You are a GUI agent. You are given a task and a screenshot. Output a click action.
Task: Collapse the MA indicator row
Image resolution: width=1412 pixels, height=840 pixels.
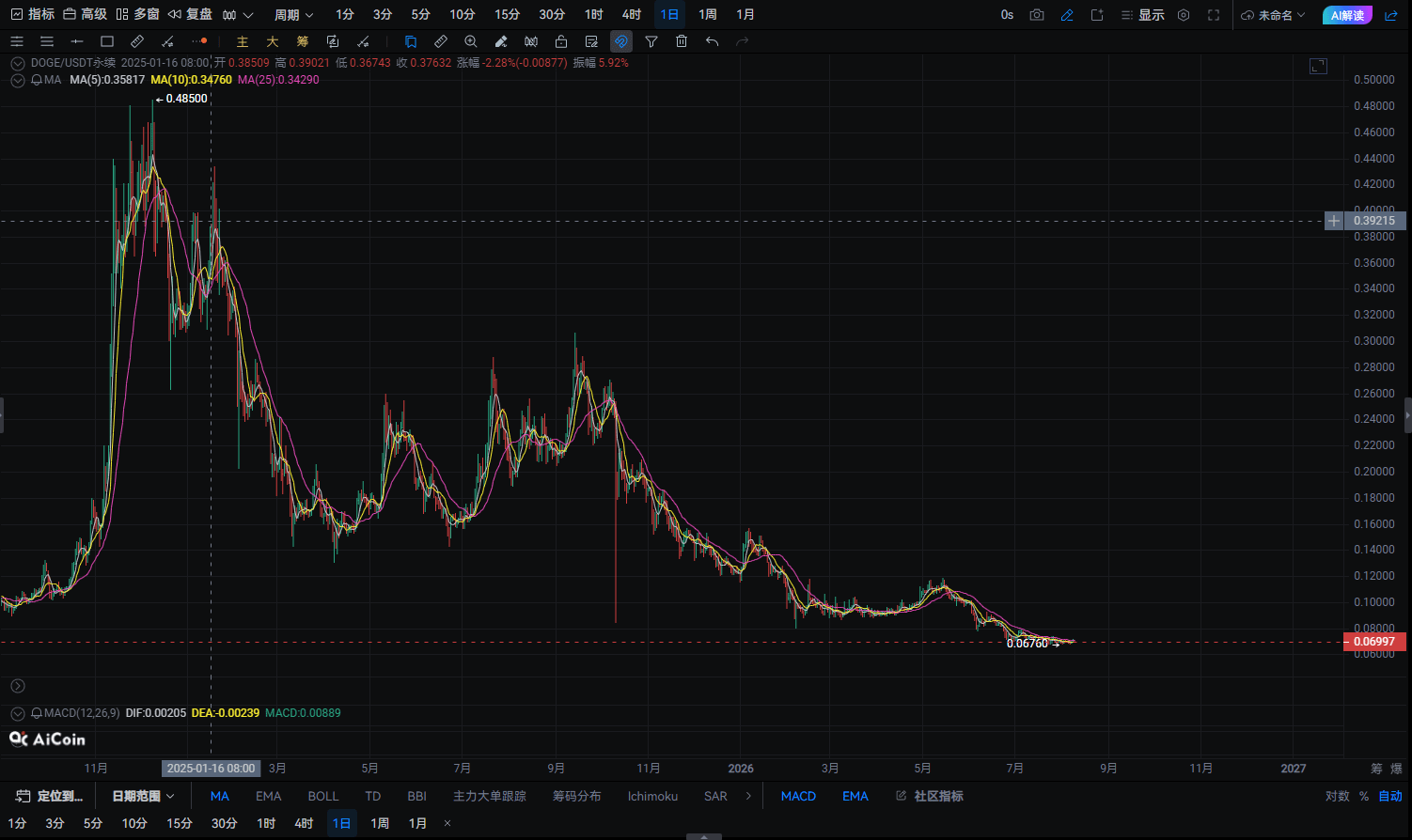point(17,80)
